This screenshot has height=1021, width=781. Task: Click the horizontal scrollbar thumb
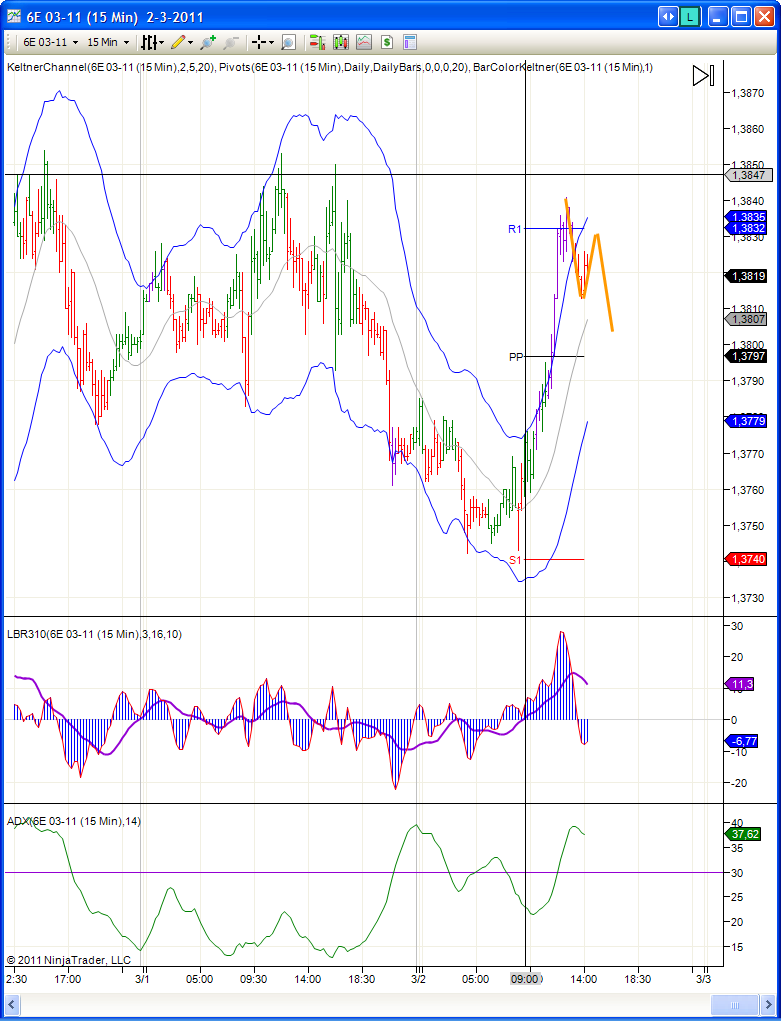(x=735, y=1004)
